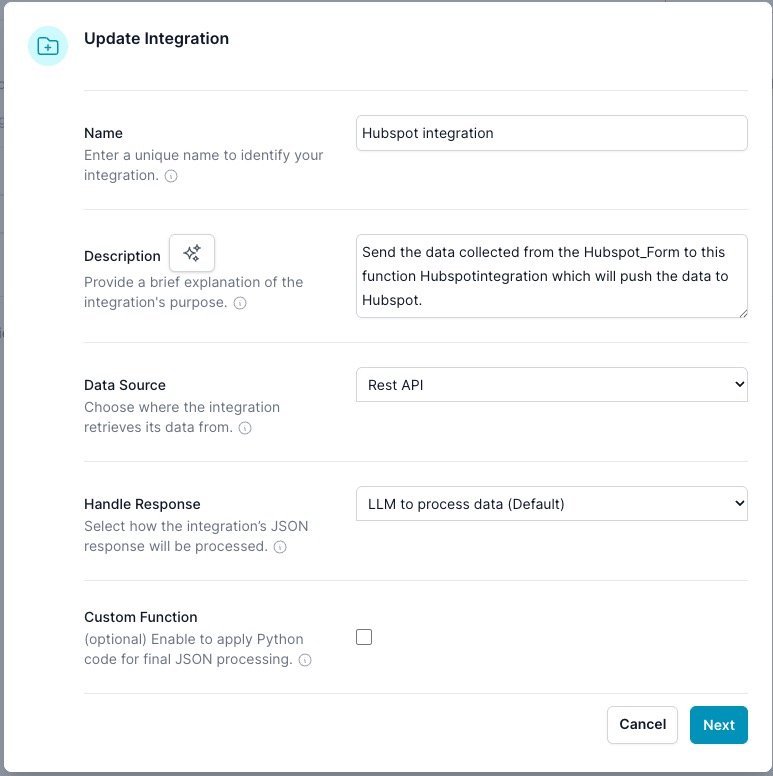The width and height of the screenshot is (773, 776).
Task: Click the Custom Function label text
Action: pyautogui.click(x=141, y=617)
